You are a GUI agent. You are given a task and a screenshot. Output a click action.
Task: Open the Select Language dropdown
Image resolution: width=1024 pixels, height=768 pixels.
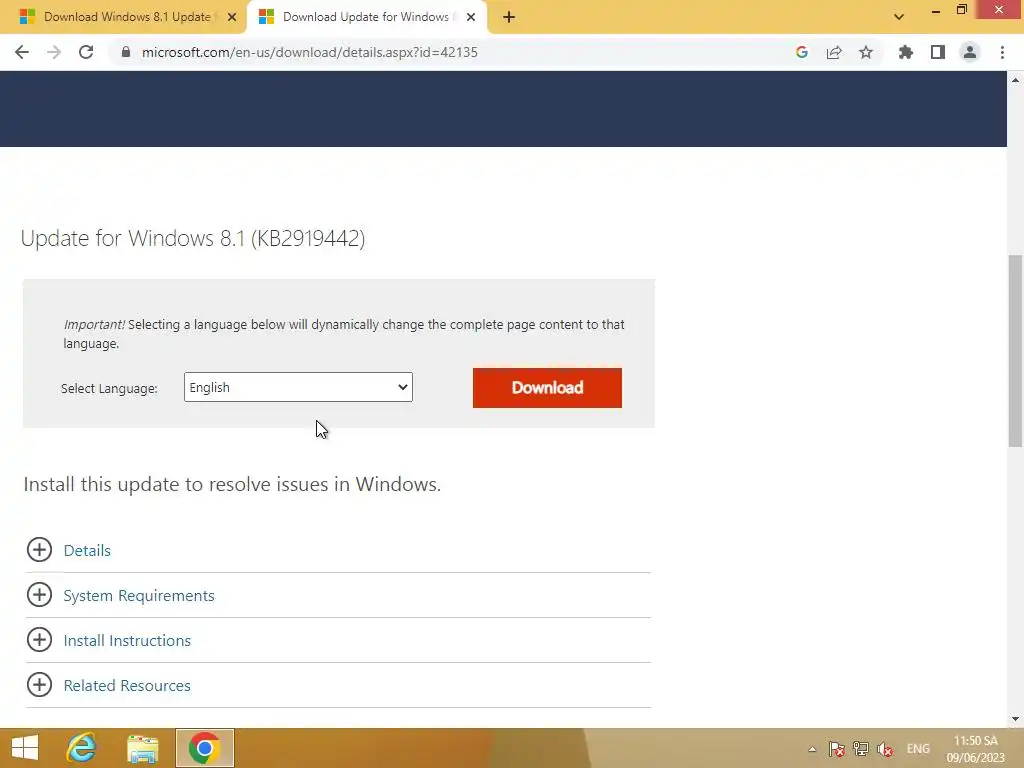(x=298, y=387)
